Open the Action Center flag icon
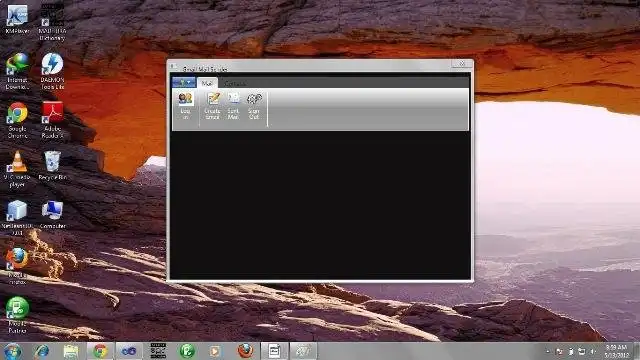This screenshot has width=640, height=360. [x=560, y=351]
